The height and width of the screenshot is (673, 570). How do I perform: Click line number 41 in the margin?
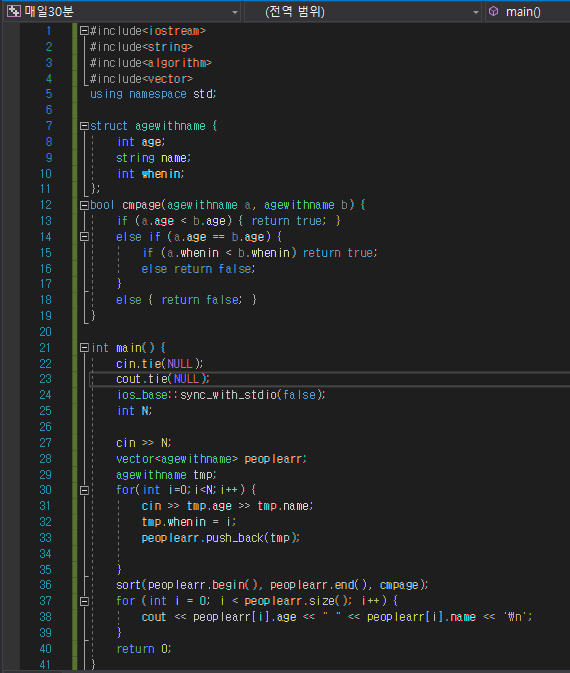click(45, 664)
